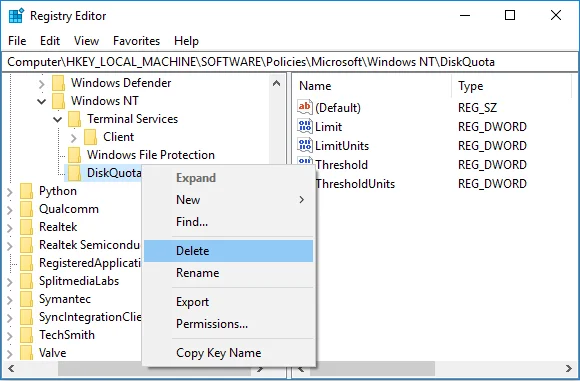Expand the Windows Defender key
The width and height of the screenshot is (580, 381).
click(x=41, y=84)
